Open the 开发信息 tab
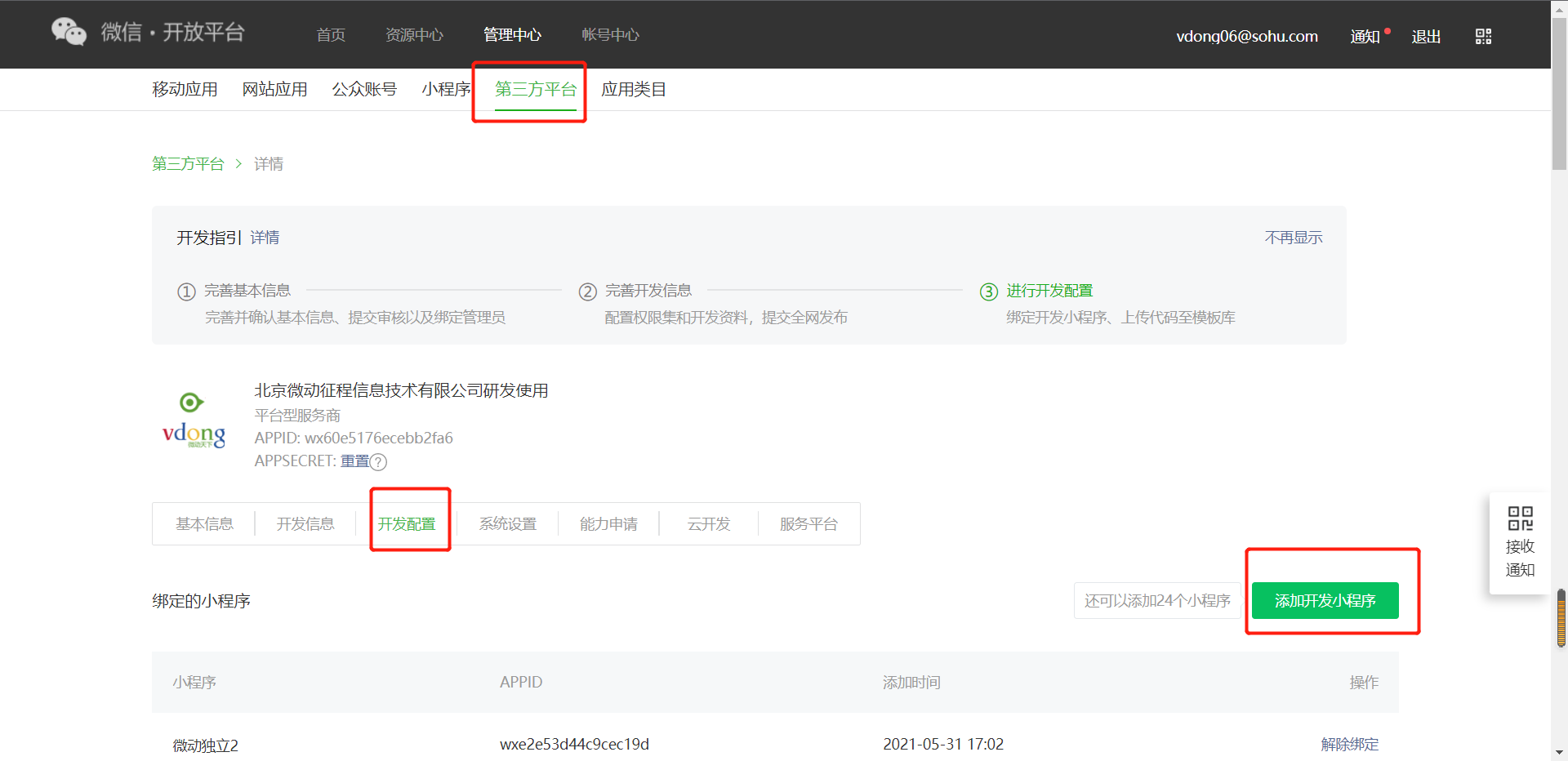The width and height of the screenshot is (1568, 761). 305,524
